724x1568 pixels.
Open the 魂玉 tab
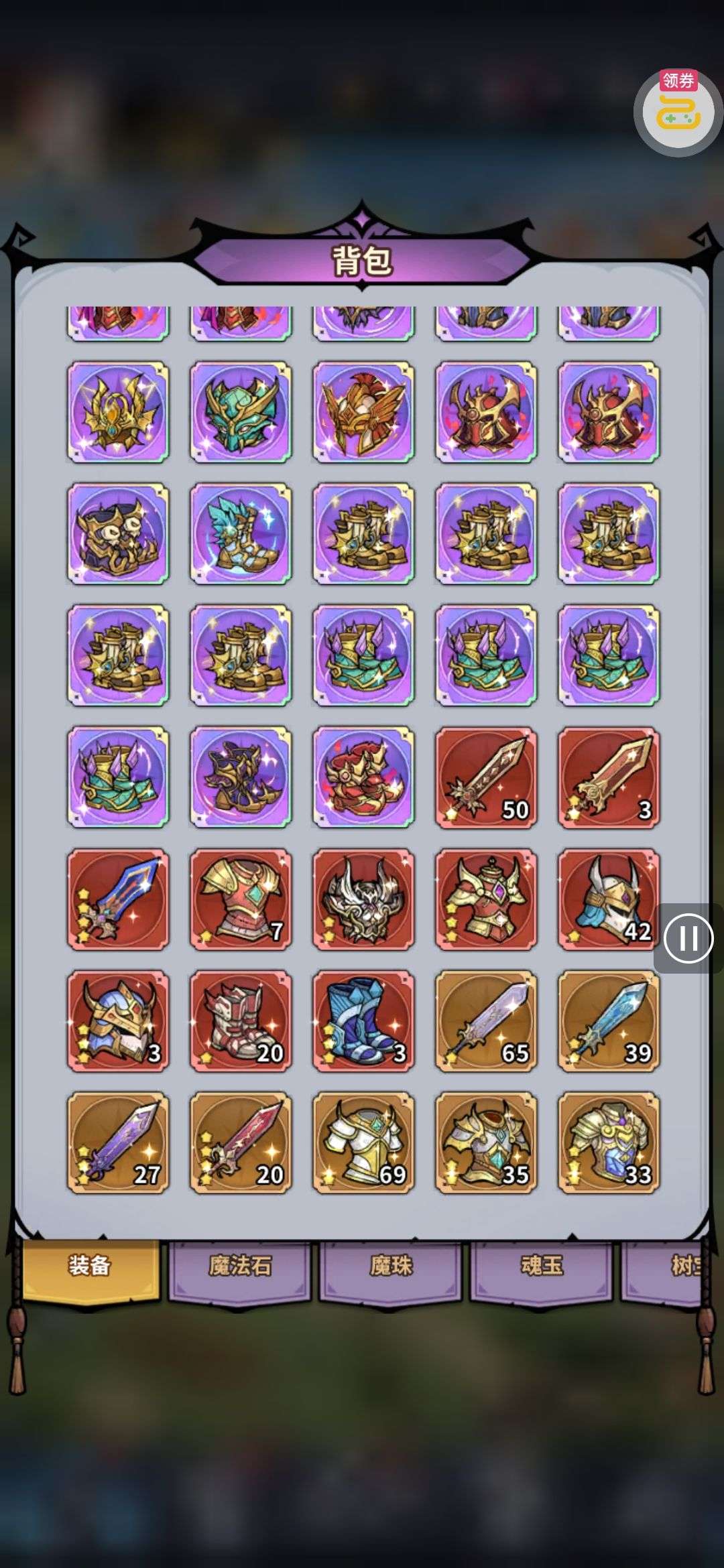tap(542, 1266)
